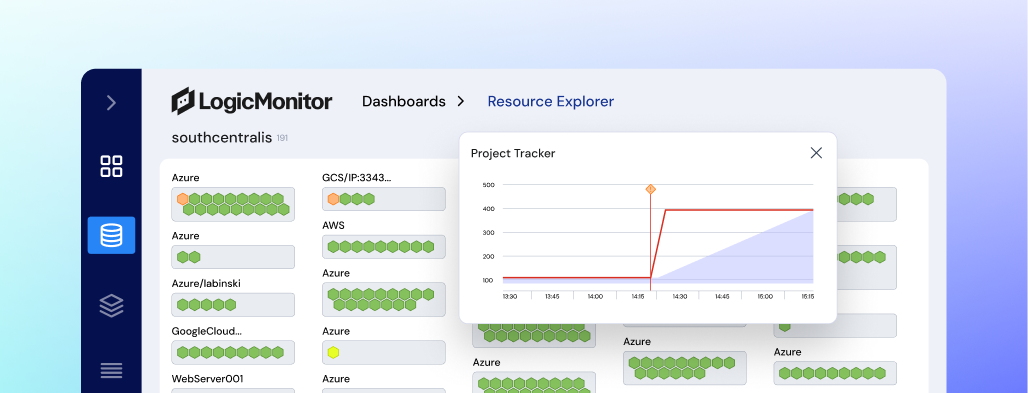
Task: Click orange hexagon in first Azure group
Action: [x=183, y=199]
